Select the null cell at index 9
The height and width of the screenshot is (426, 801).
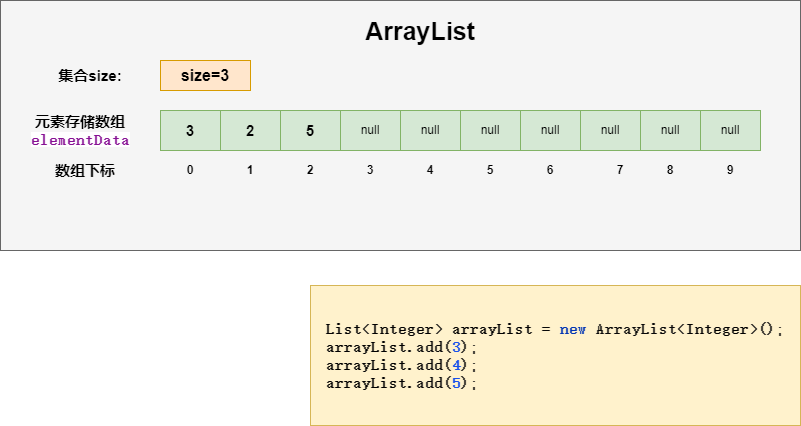click(731, 130)
